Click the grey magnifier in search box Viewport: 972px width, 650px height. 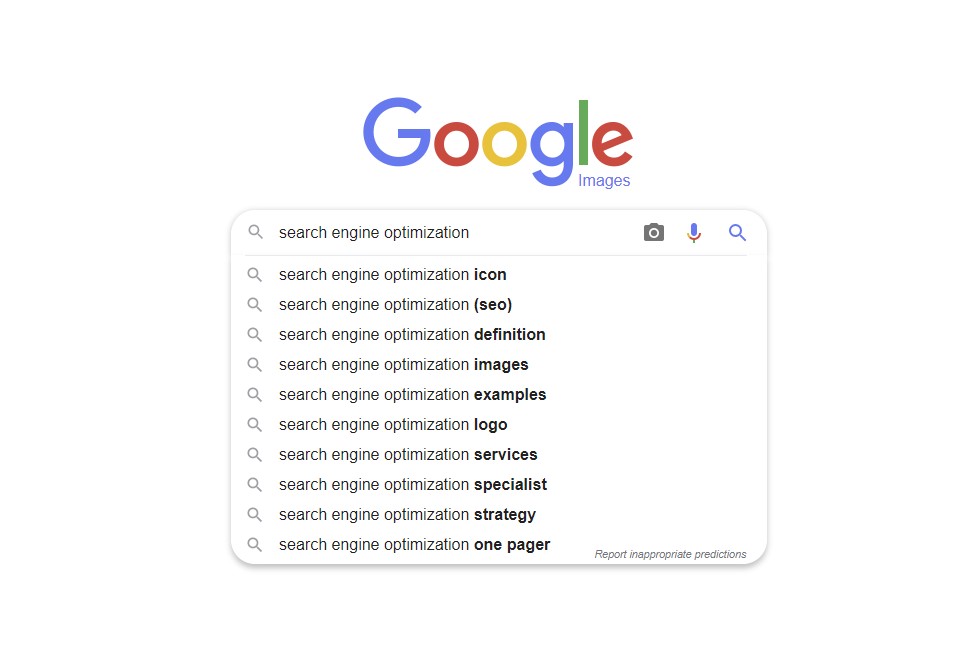coord(255,232)
